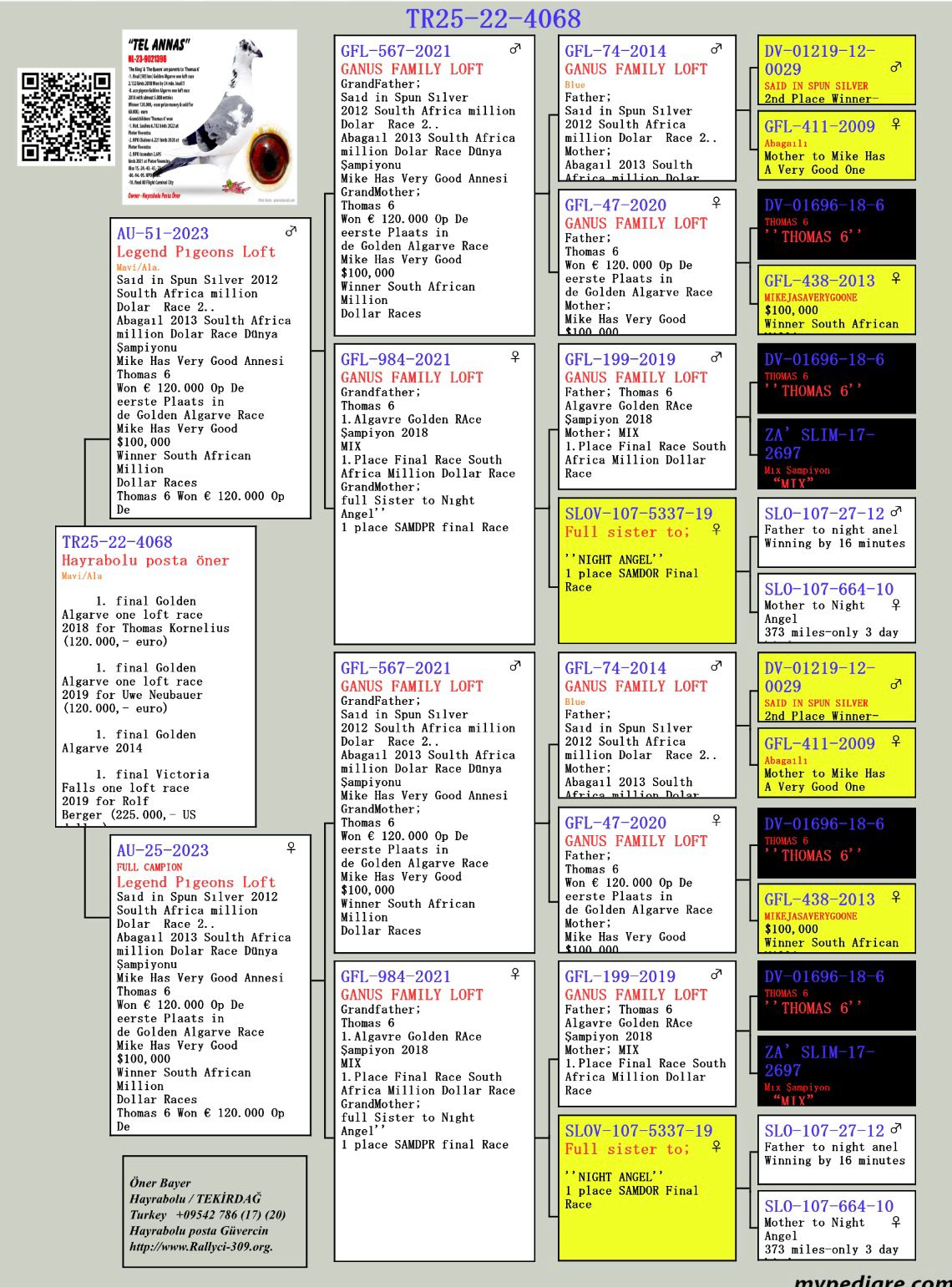Select the lower GFL-47-2020 ring heading

[615, 823]
